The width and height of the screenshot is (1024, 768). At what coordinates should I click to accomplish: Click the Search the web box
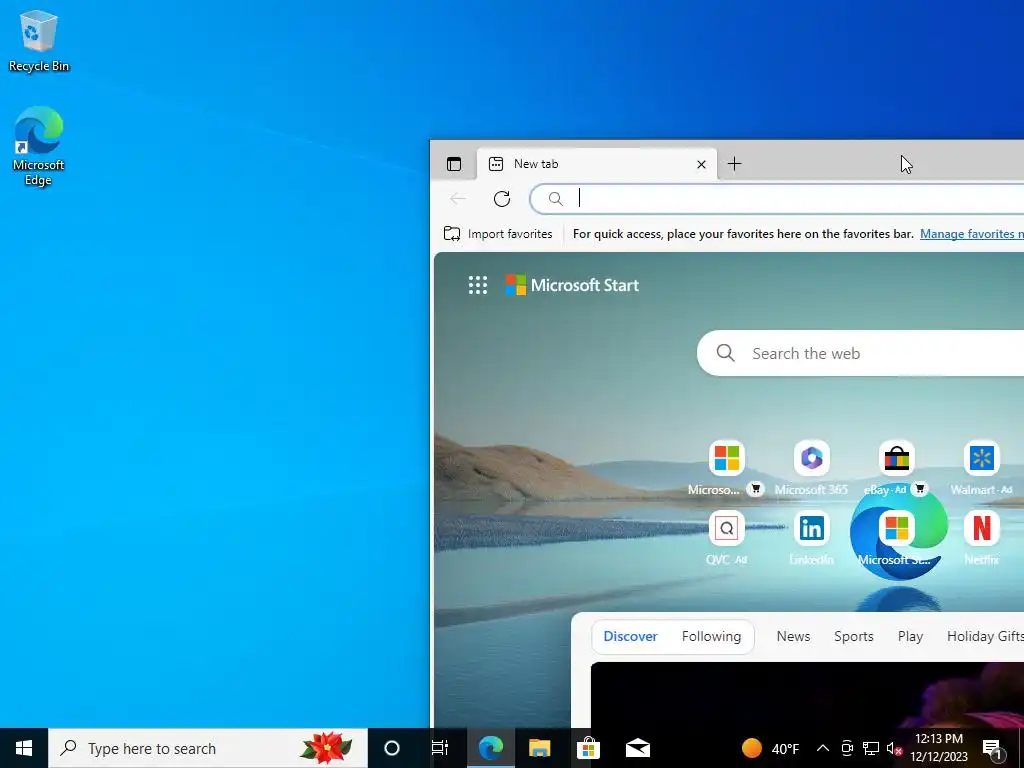tap(861, 353)
